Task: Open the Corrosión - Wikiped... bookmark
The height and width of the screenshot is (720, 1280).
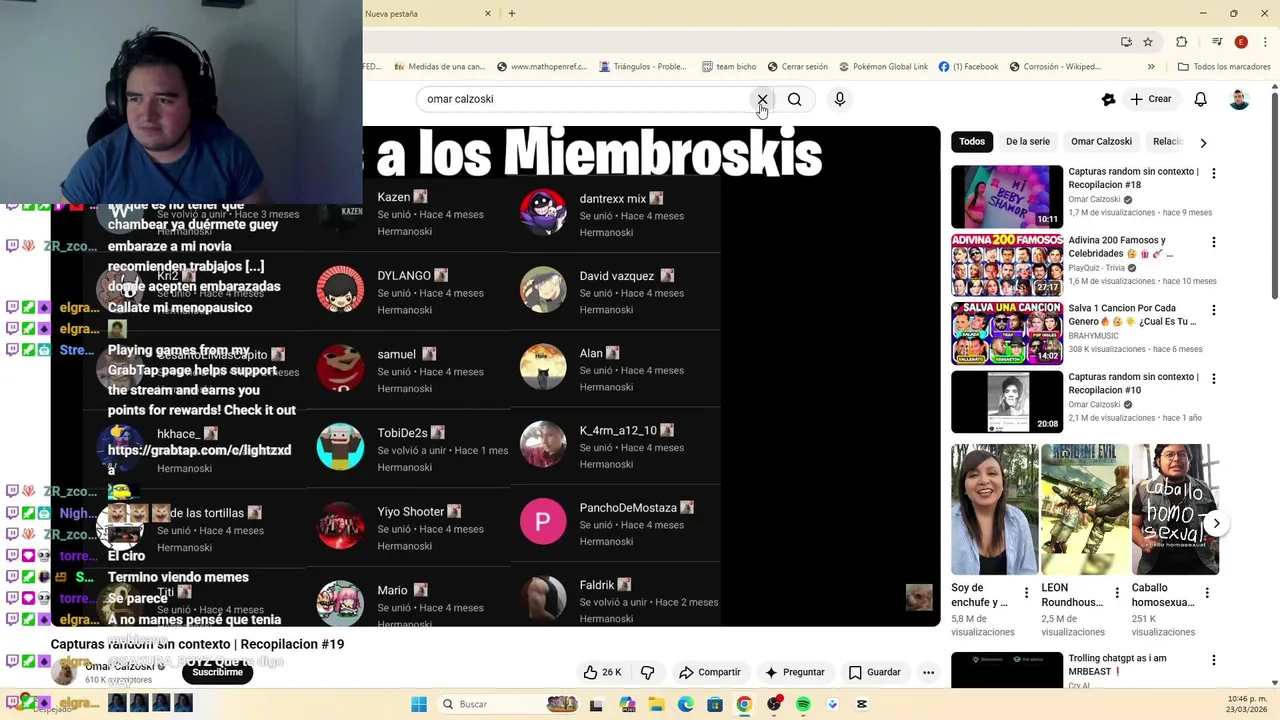Action: pos(1055,67)
